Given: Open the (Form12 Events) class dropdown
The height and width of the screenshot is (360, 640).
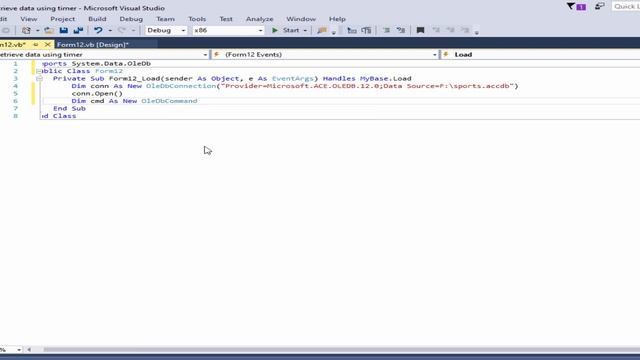Looking at the screenshot, I should click(x=325, y=54).
